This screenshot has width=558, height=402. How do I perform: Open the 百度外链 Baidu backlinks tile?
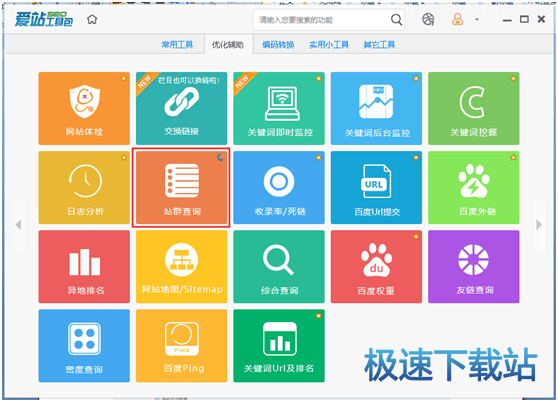(474, 187)
